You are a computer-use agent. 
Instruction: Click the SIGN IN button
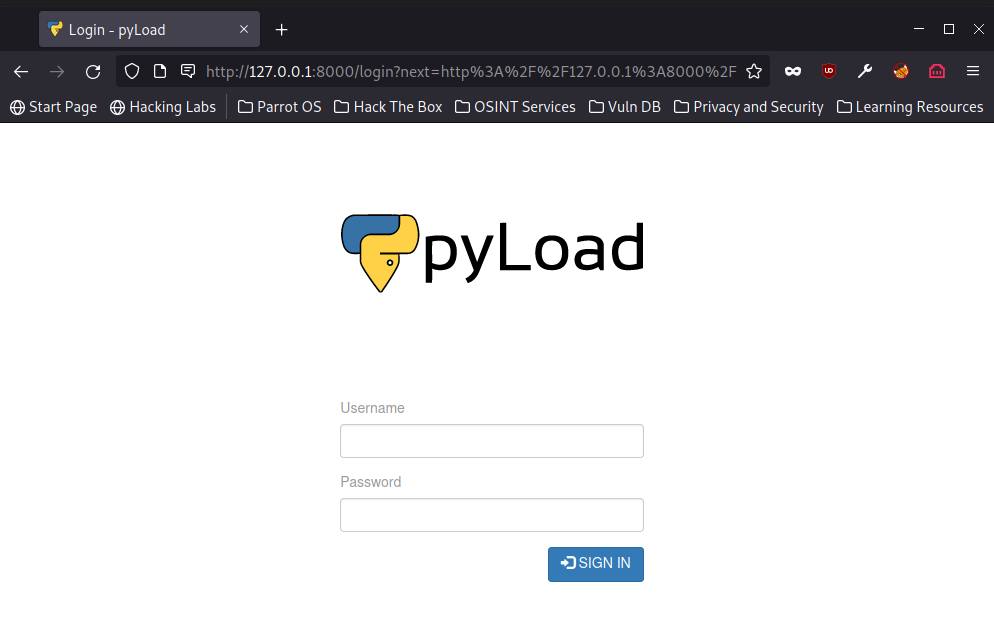596,564
